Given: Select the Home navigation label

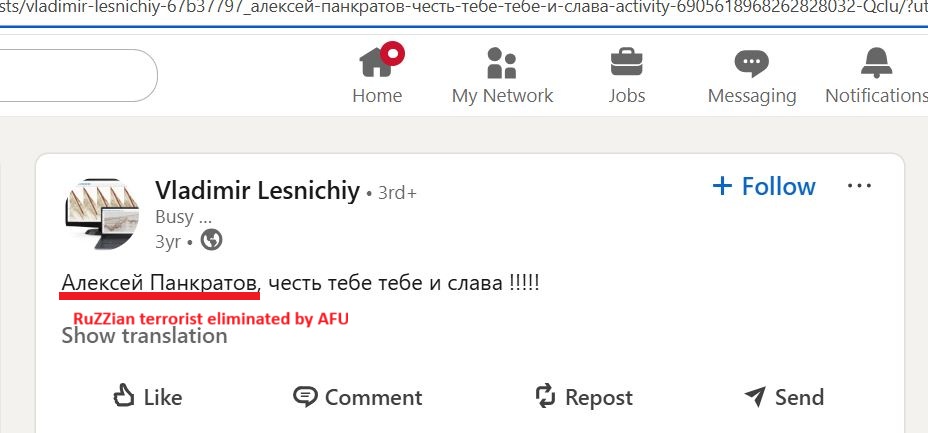Looking at the screenshot, I should click(x=377, y=96).
